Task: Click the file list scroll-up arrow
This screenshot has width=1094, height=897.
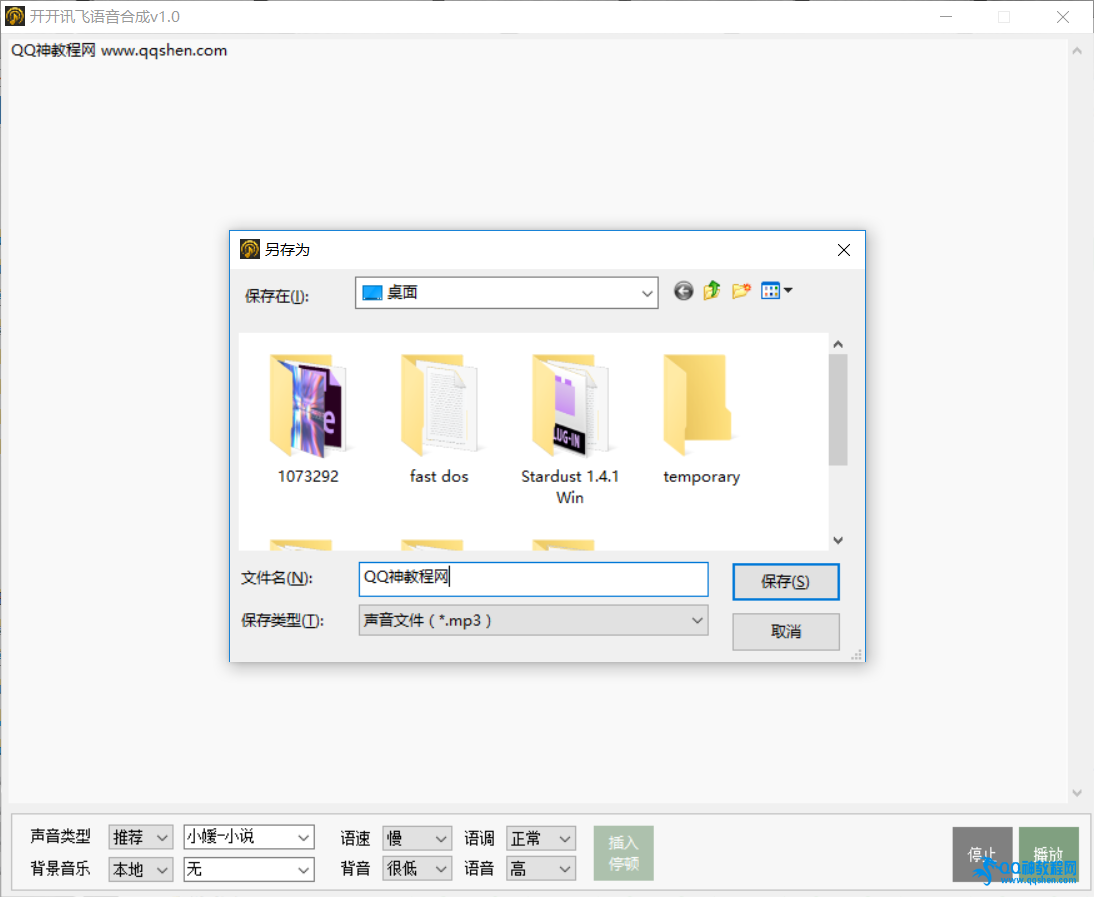Action: 838,344
